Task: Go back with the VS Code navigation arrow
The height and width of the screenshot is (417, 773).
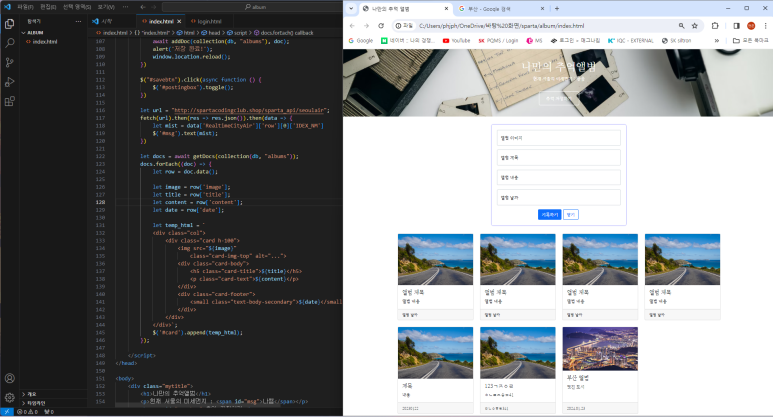Action: [143, 7]
